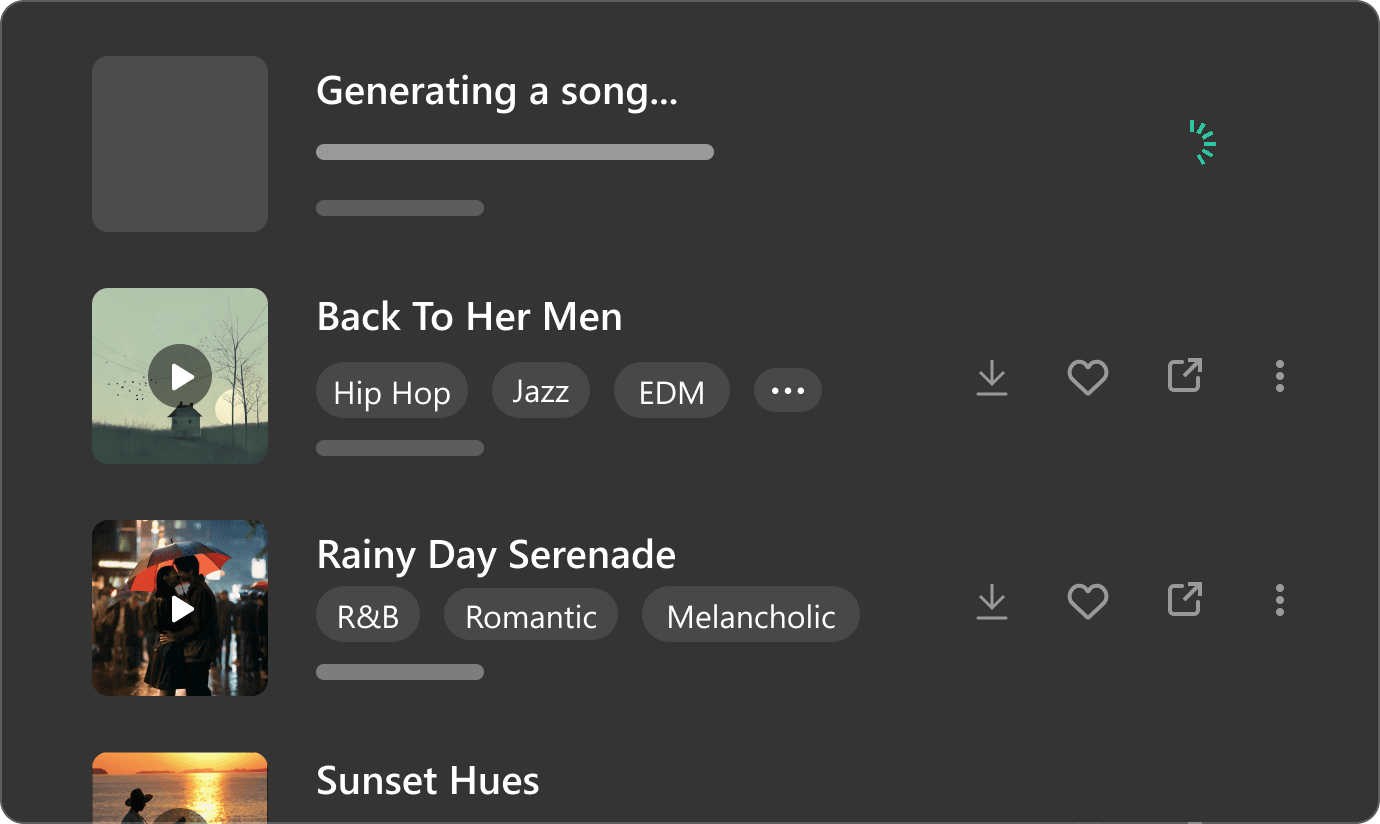The width and height of the screenshot is (1380, 824).
Task: Expand hidden tags with the ellipsis chip
Action: pos(788,391)
